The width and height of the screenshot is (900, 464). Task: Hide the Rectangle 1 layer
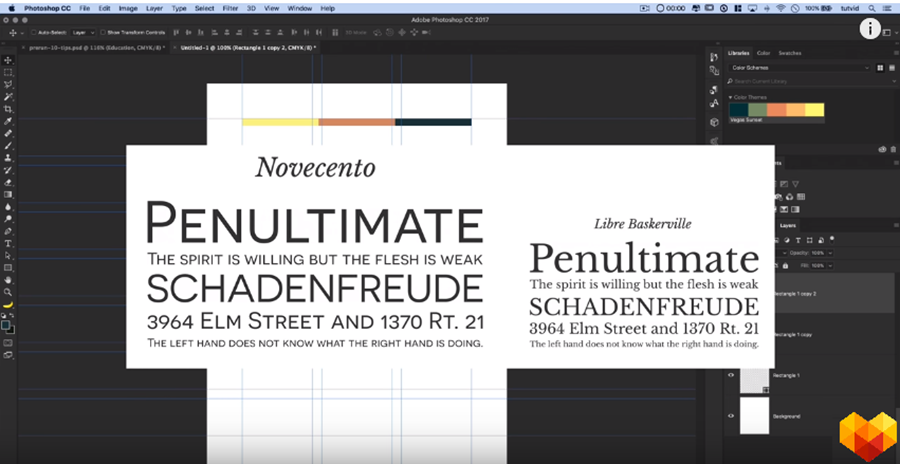[x=731, y=375]
